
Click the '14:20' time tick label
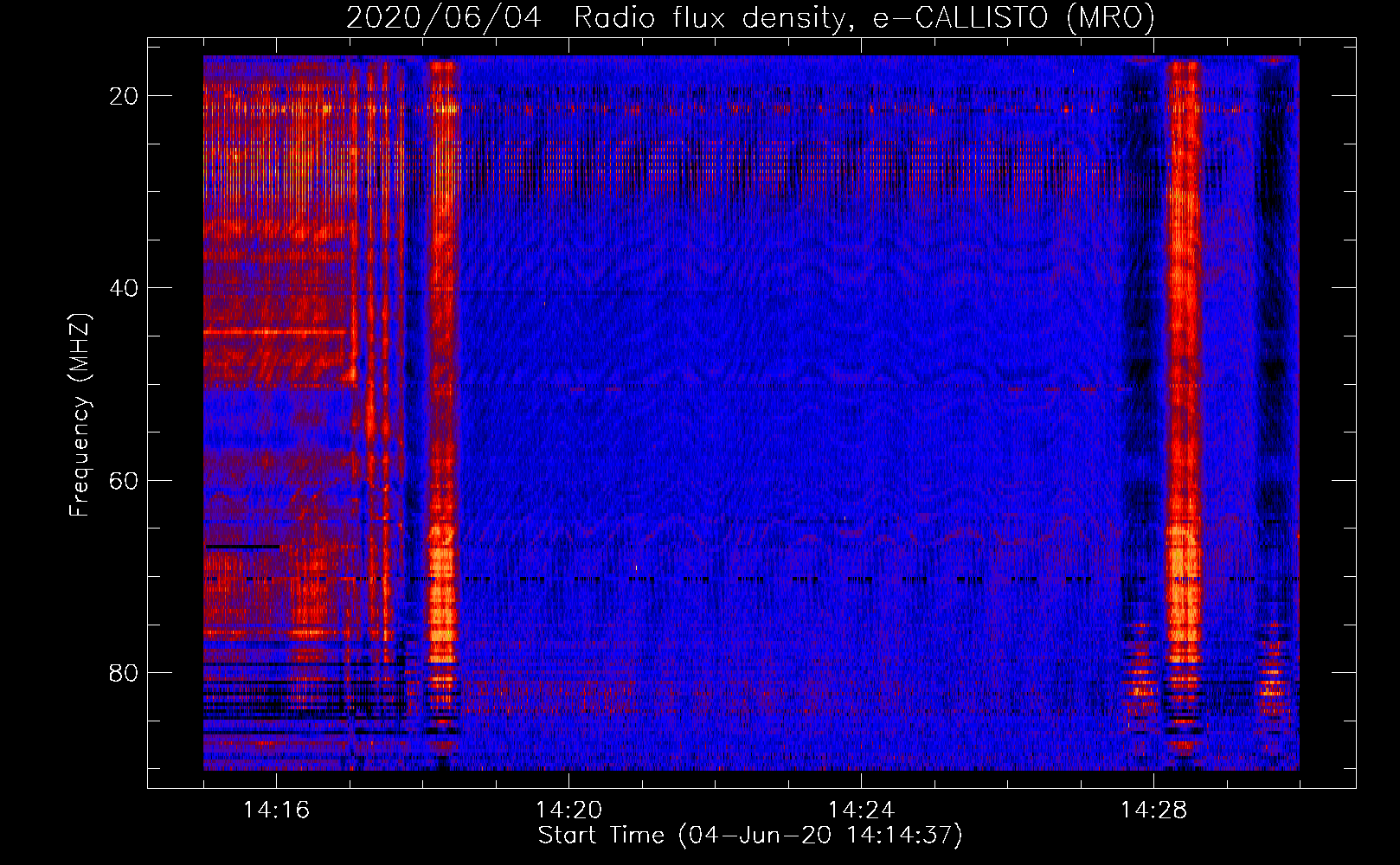(568, 811)
